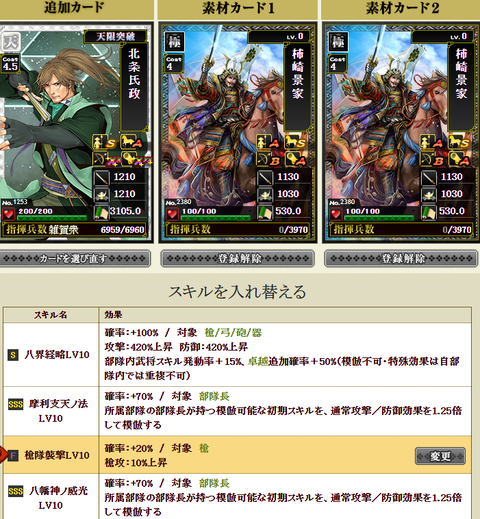Select the 北条氏政 card artwork

point(75,132)
